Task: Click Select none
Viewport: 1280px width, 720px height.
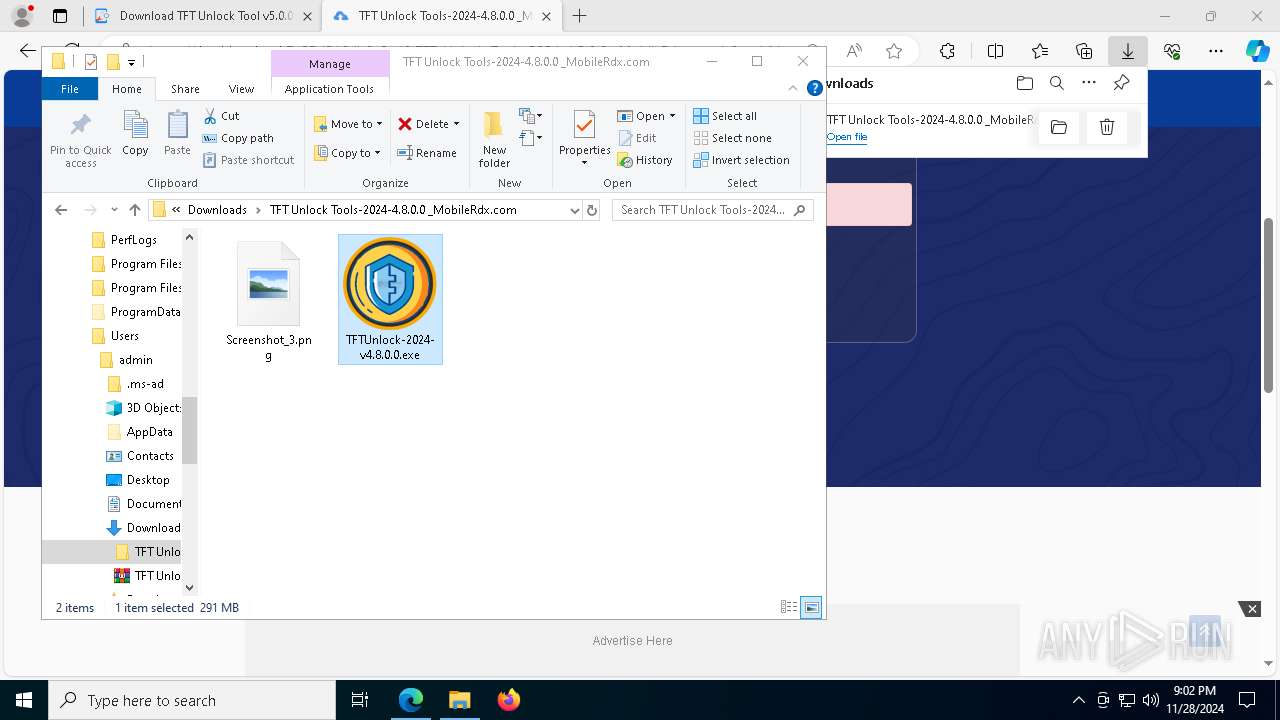Action: click(732, 138)
